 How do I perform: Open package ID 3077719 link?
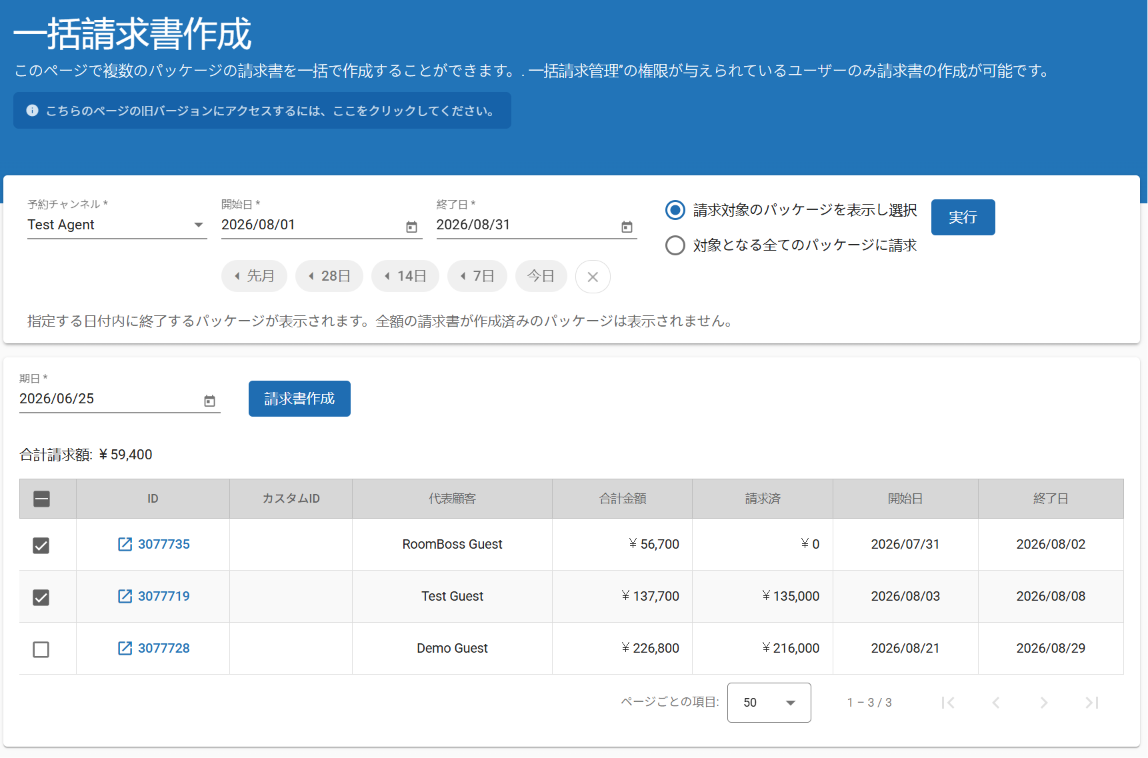(164, 596)
